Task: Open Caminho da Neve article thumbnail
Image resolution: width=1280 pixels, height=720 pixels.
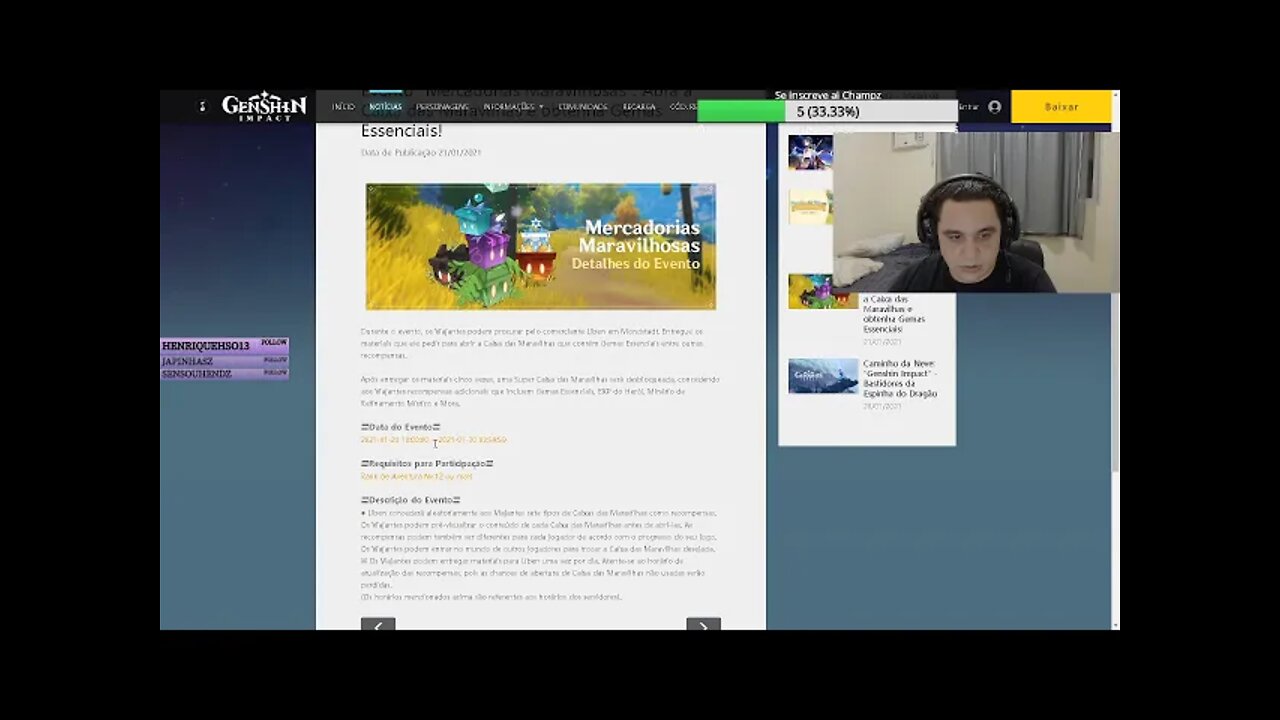Action: pyautogui.click(x=823, y=376)
